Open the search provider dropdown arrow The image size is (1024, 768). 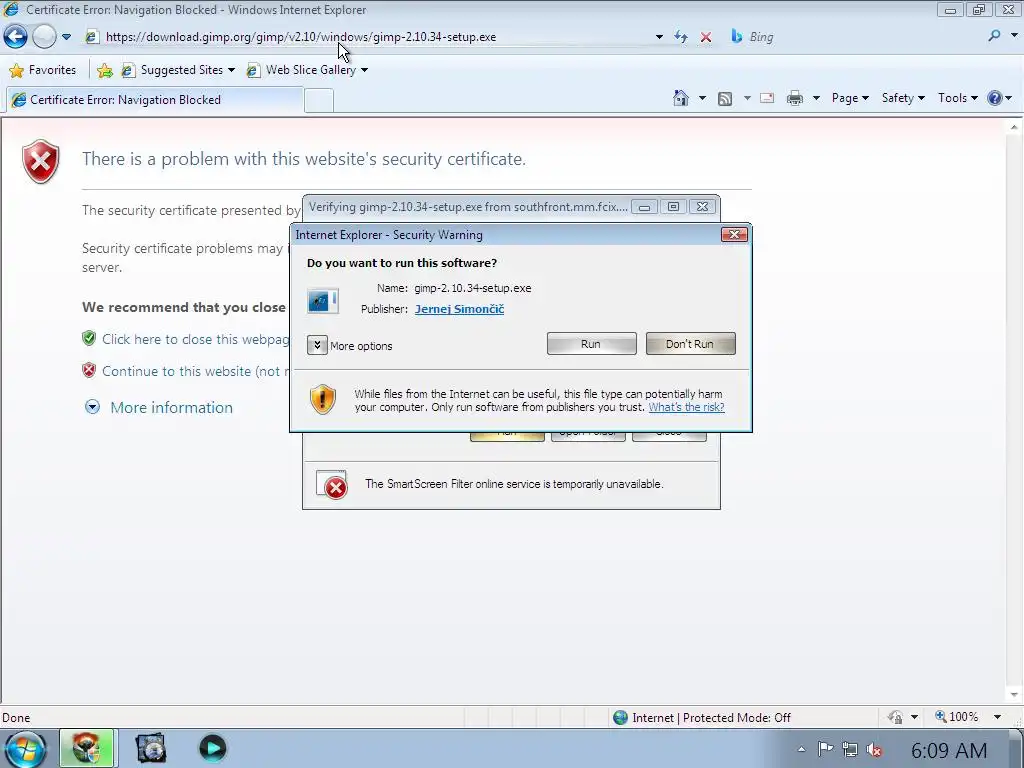(x=1014, y=37)
